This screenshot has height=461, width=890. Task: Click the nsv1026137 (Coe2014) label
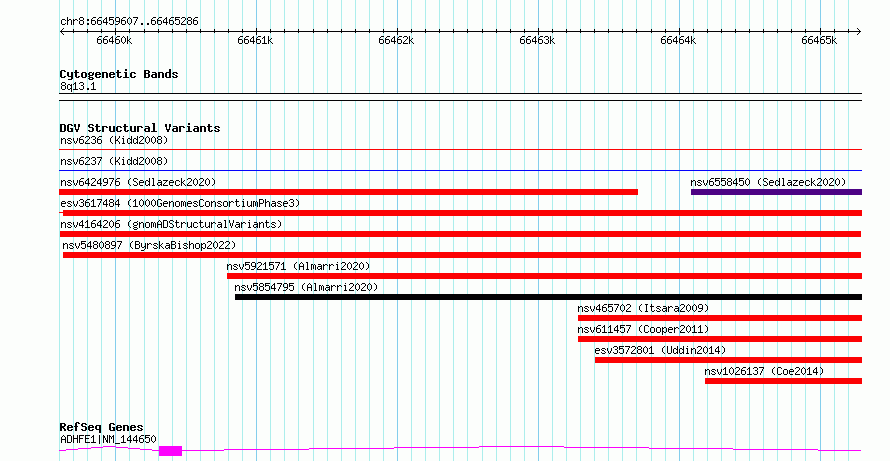click(764, 371)
